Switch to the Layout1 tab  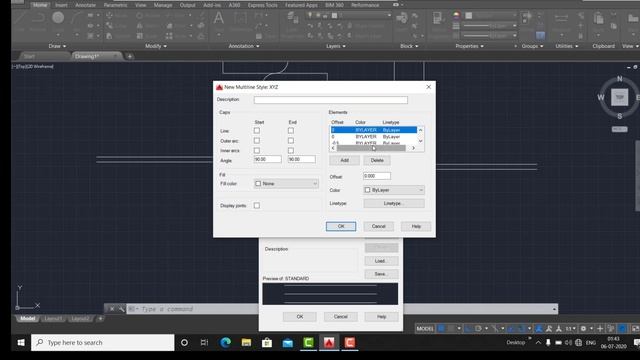[53, 319]
